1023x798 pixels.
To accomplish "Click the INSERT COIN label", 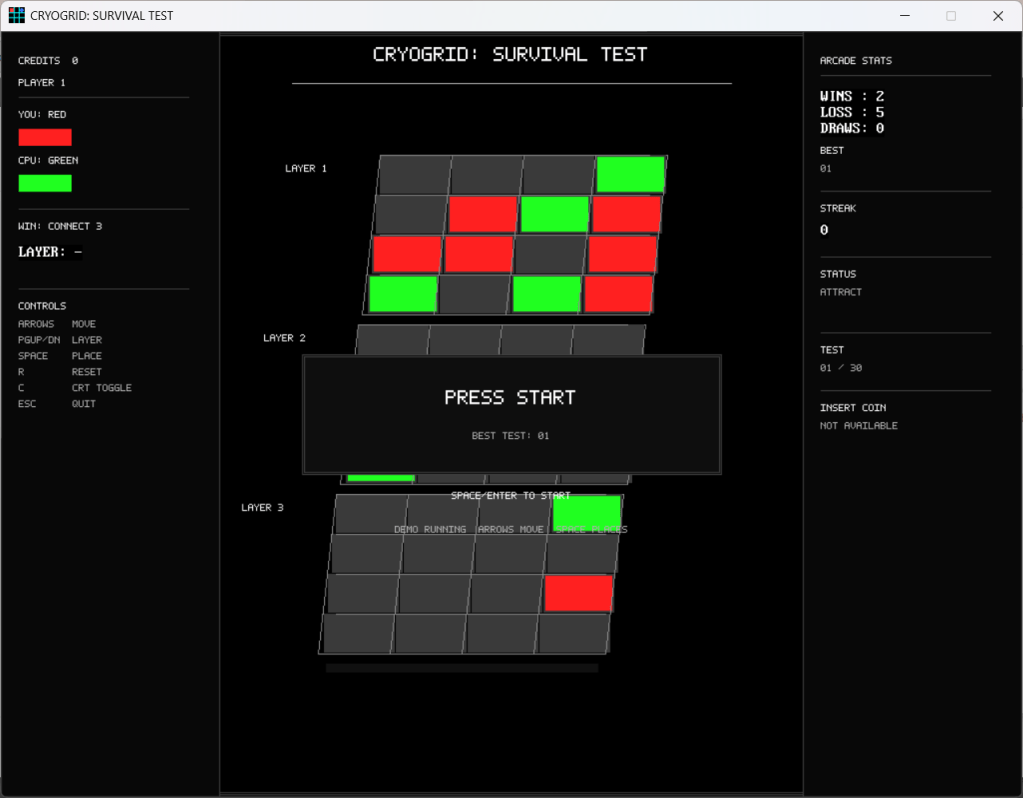I will pyautogui.click(x=852, y=408).
